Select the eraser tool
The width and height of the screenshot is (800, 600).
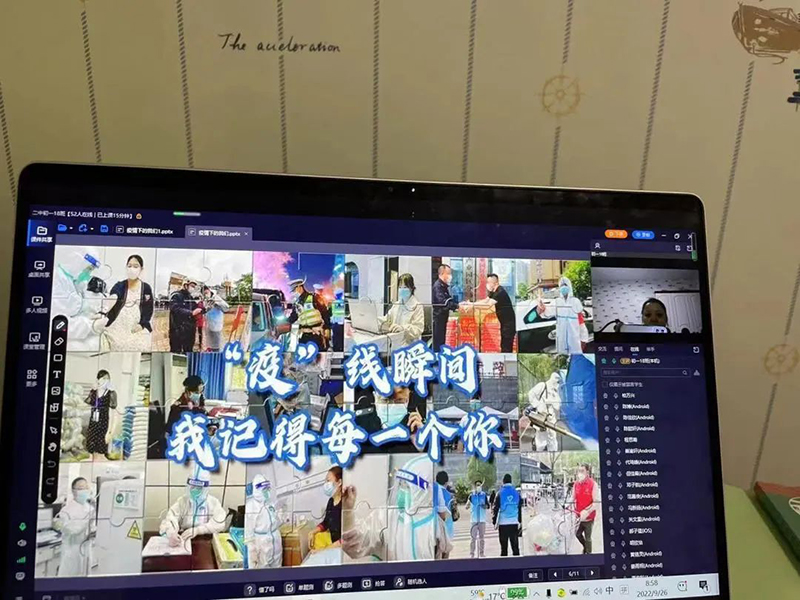[x=59, y=341]
